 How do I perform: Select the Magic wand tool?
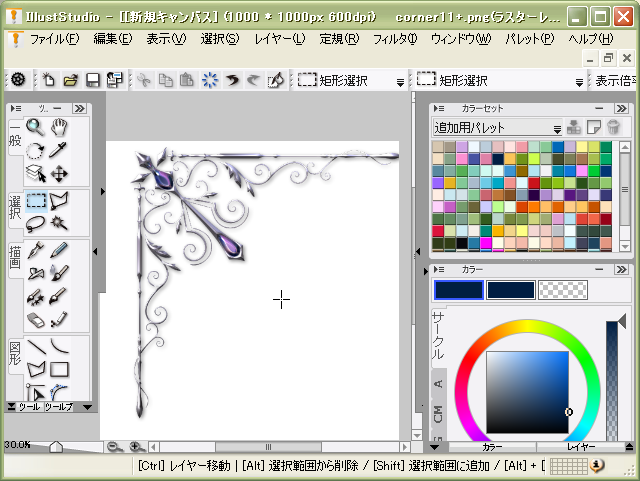point(59,224)
